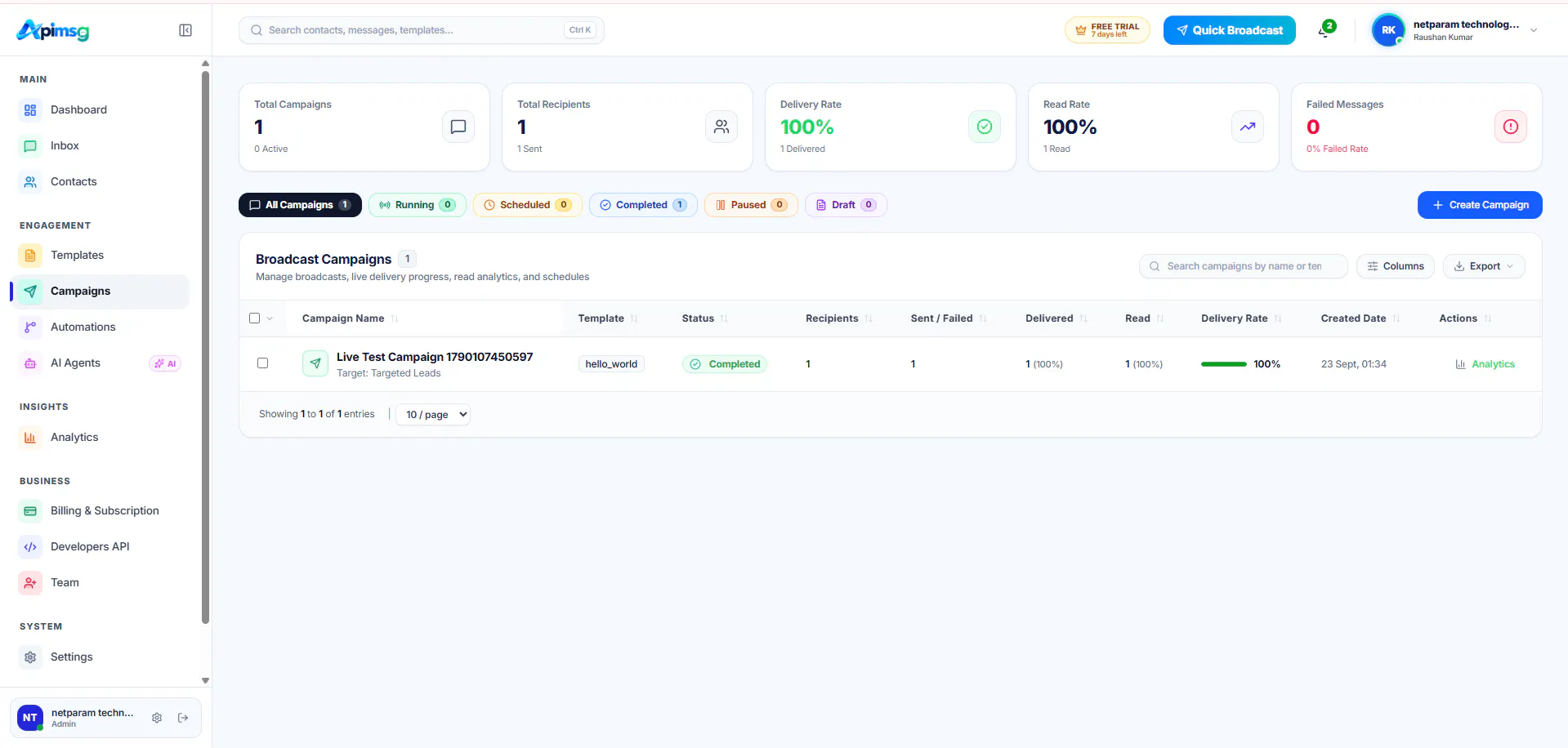Viewport: 1568px width, 748px height.
Task: Expand the select-all checkbox chevron
Action: click(x=270, y=318)
